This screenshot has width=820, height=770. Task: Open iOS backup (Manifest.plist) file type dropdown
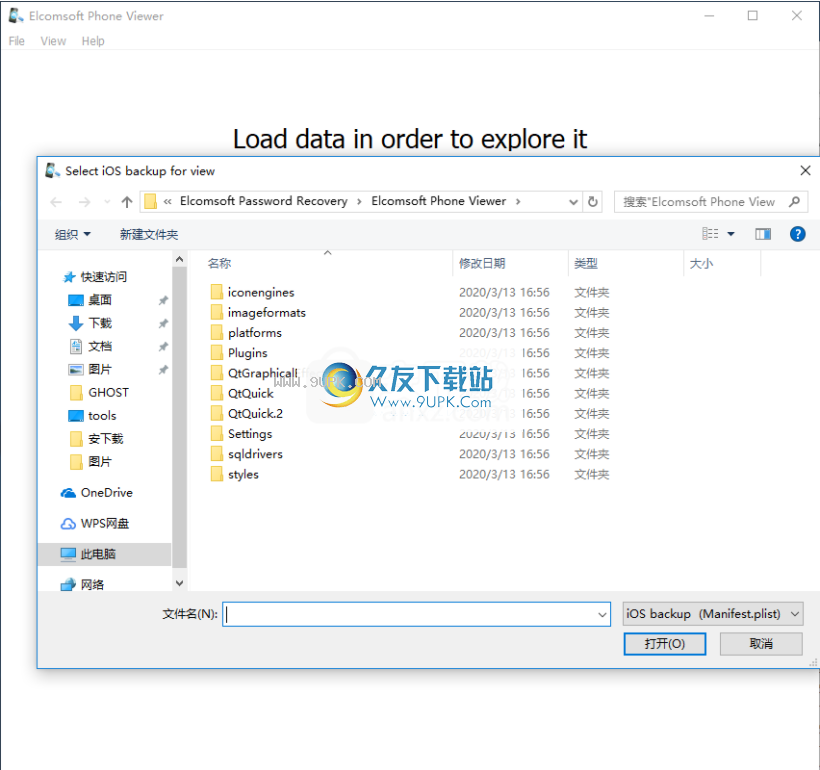(713, 614)
